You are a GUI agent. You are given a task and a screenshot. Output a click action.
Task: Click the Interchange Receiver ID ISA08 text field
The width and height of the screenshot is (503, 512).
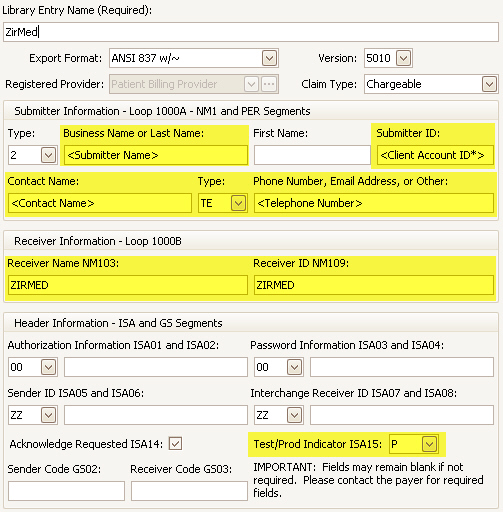402,415
